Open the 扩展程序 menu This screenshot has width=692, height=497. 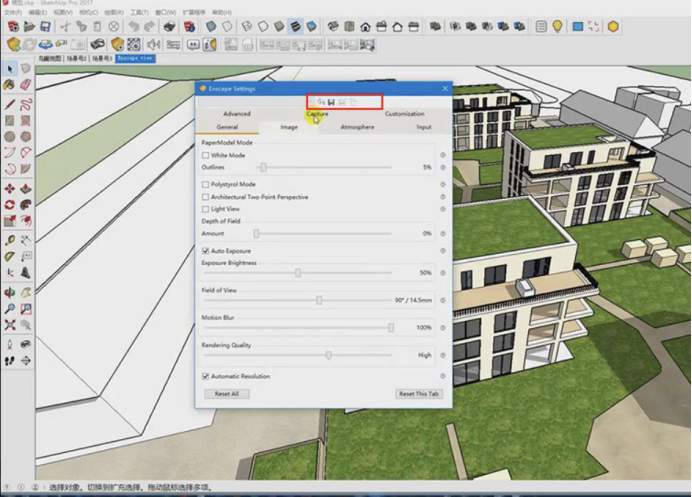(194, 12)
